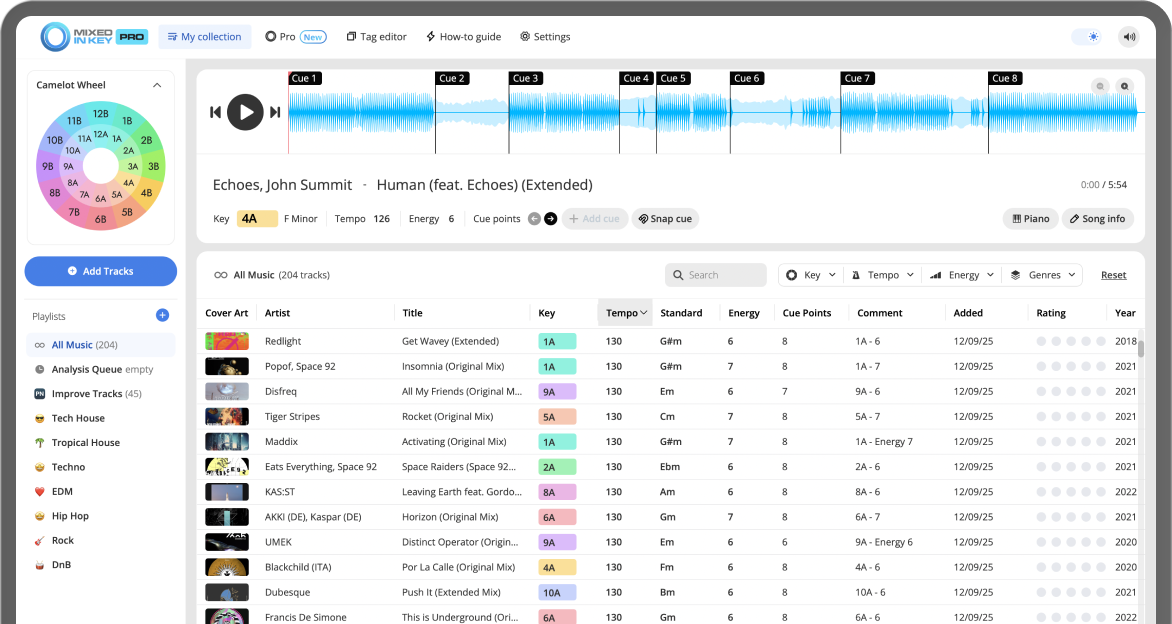Screen dimensions: 1172x624
Task: Play the loaded track
Action: point(245,112)
